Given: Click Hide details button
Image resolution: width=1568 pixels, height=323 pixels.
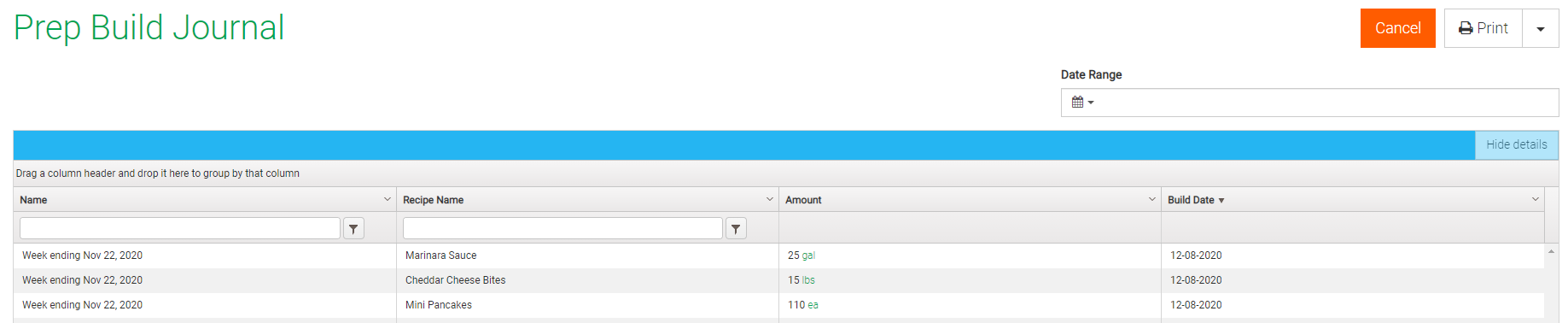Looking at the screenshot, I should 1517,144.
